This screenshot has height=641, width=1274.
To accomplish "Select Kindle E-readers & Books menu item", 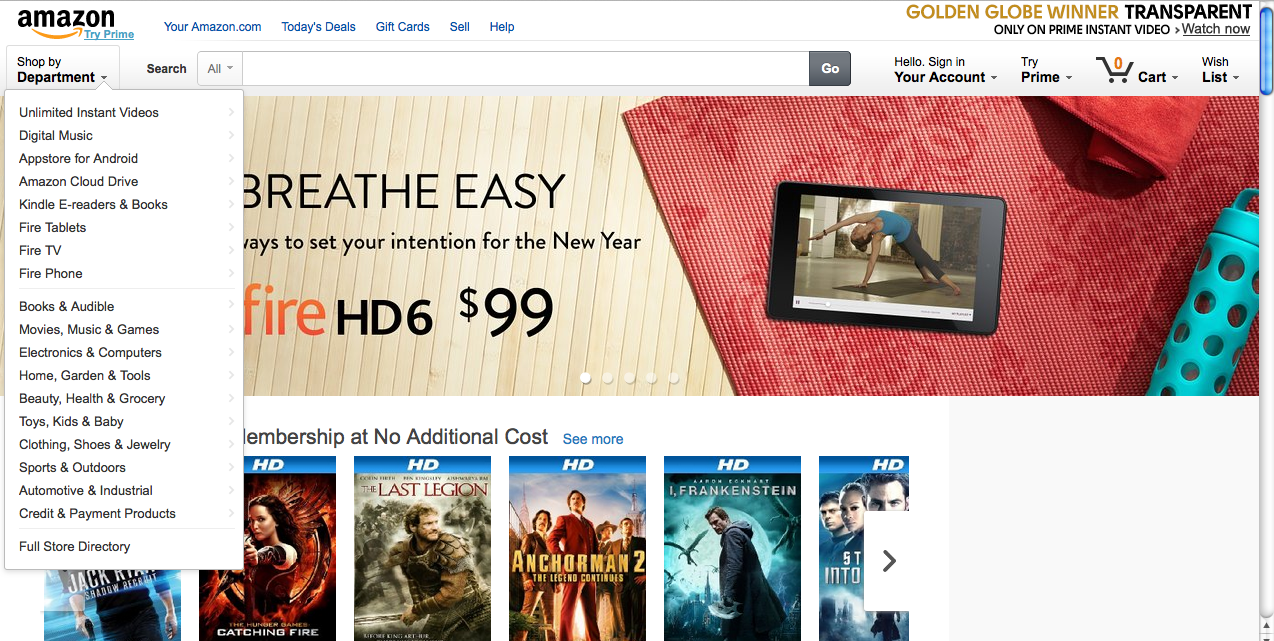I will pos(93,204).
